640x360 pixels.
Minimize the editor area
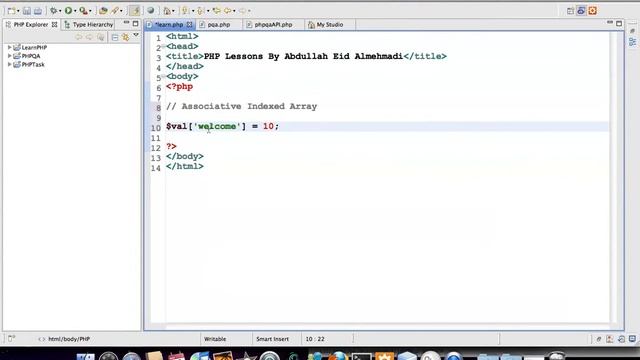(610, 23)
